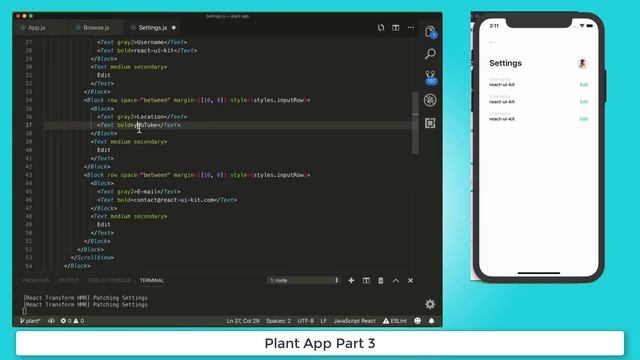Open the Explorer view in activity bar

(x=430, y=32)
